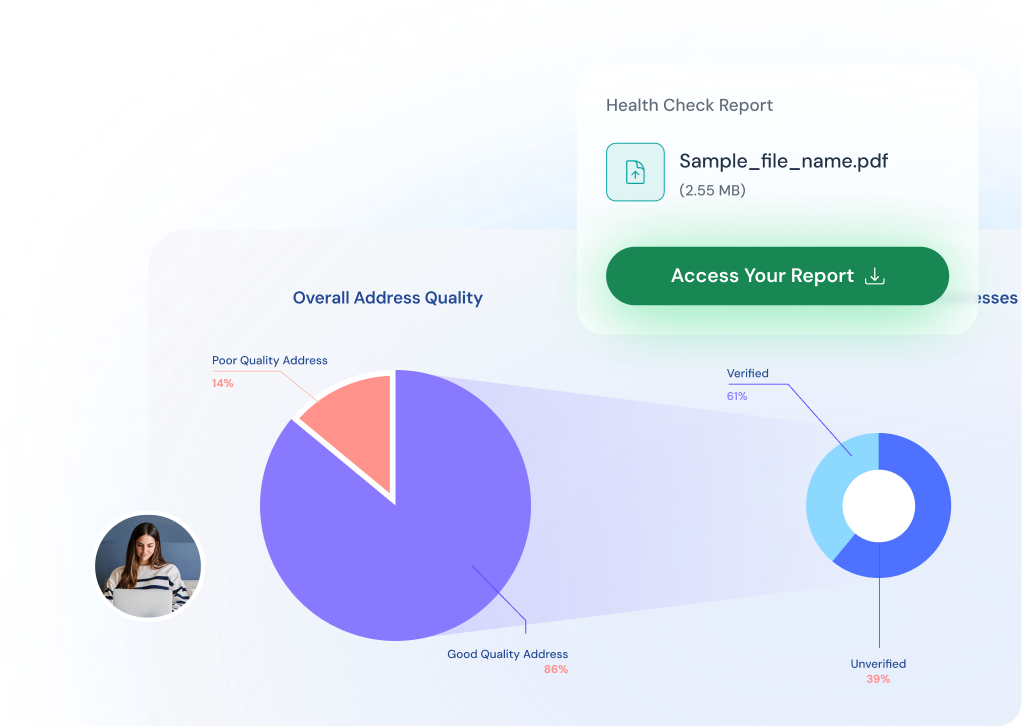Click the woman's profile avatar photo
This screenshot has height=726, width=1022.
point(147,565)
